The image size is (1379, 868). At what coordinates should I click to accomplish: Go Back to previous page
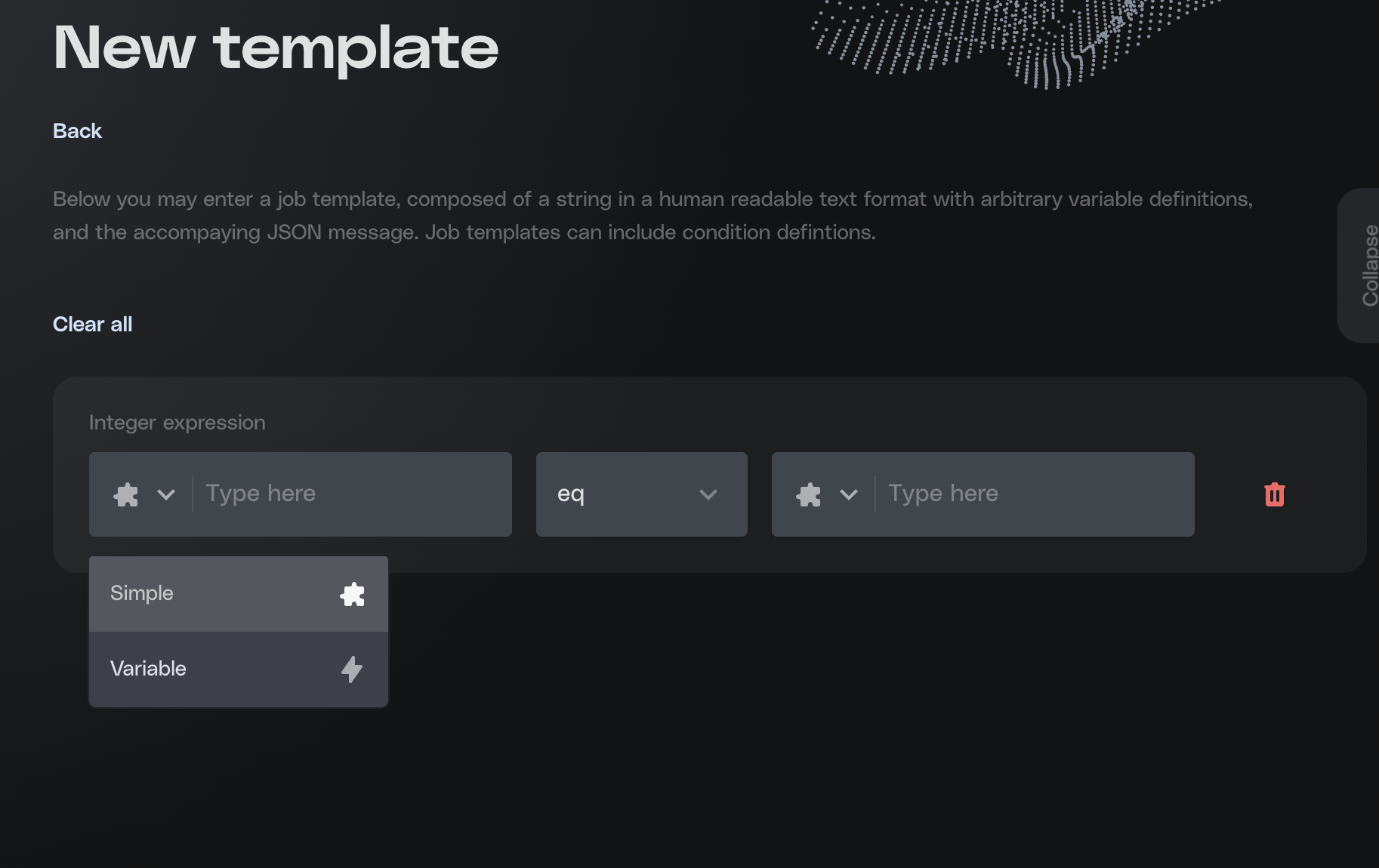(x=77, y=131)
